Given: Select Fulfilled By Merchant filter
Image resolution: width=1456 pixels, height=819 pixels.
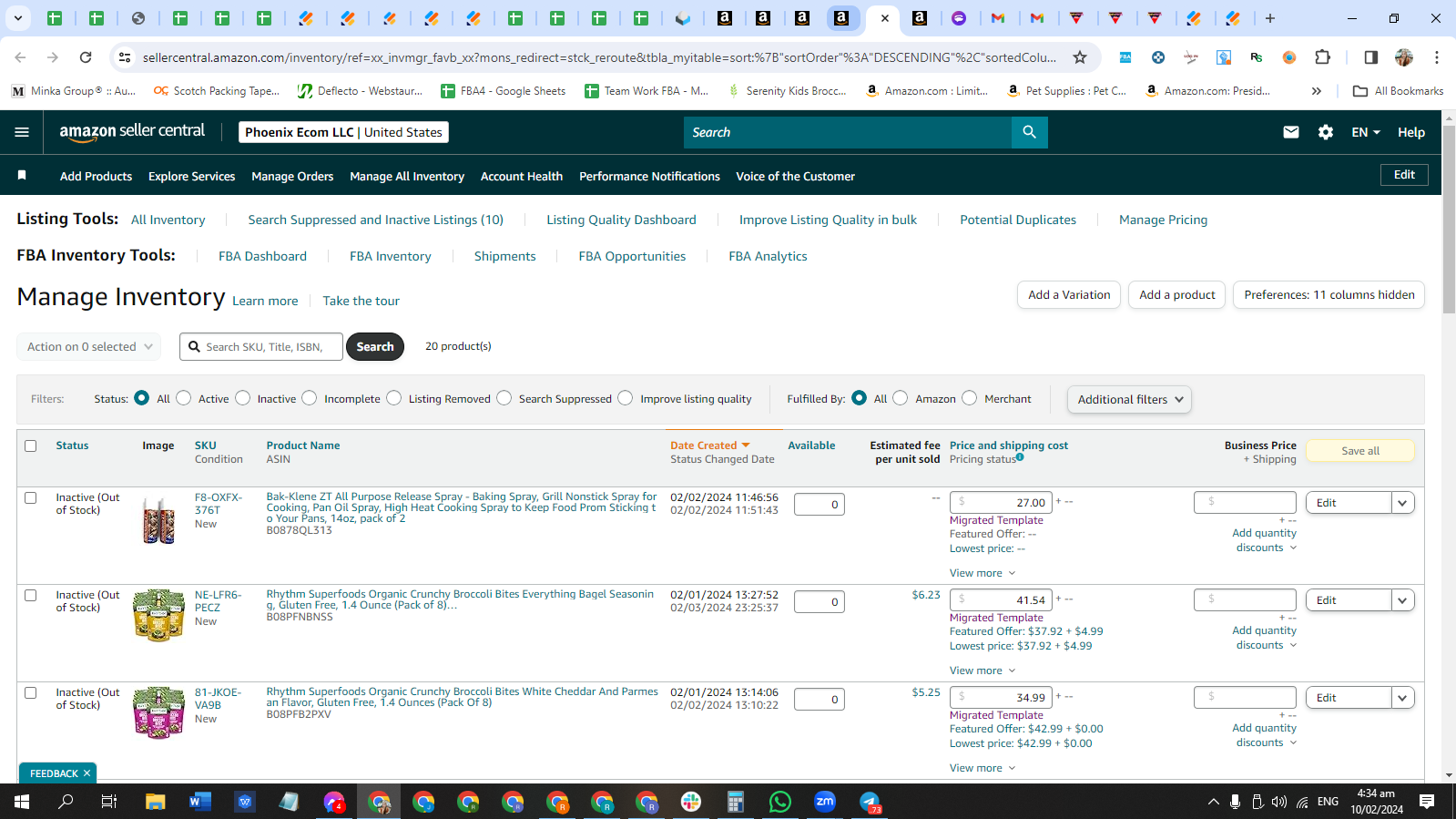Looking at the screenshot, I should click(x=970, y=398).
